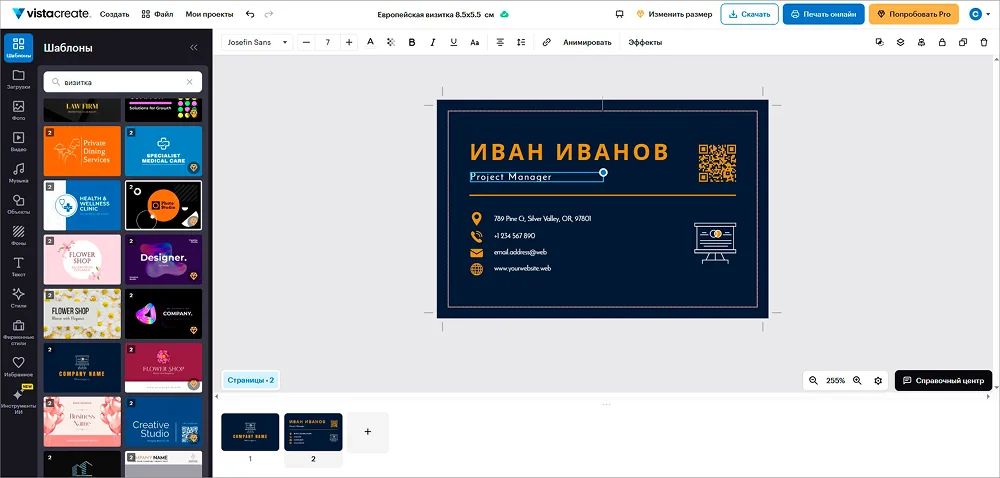Open the layers order icon
The image size is (1000, 478).
pyautogui.click(x=900, y=42)
